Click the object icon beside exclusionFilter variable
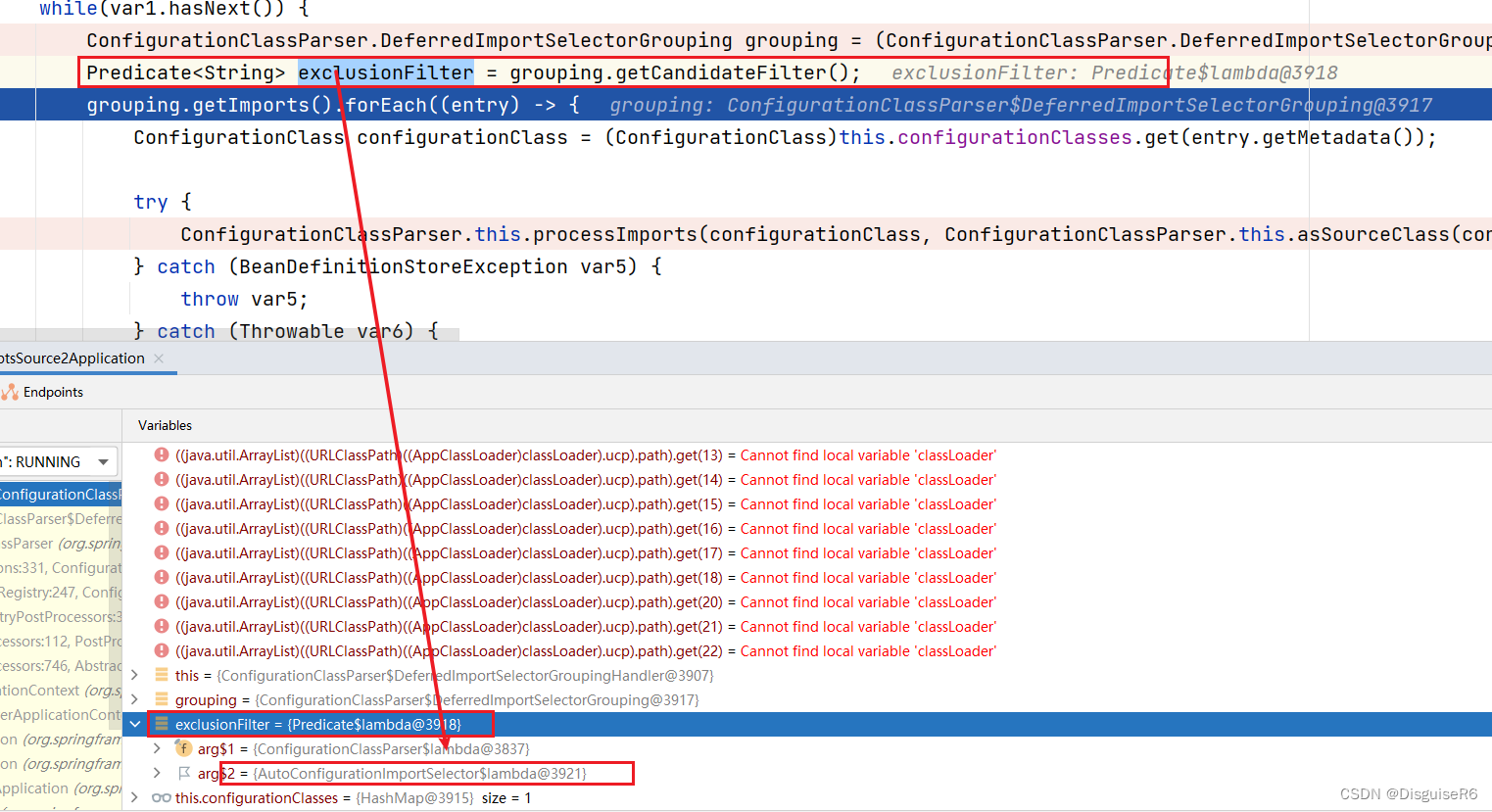1492x812 pixels. click(x=162, y=724)
